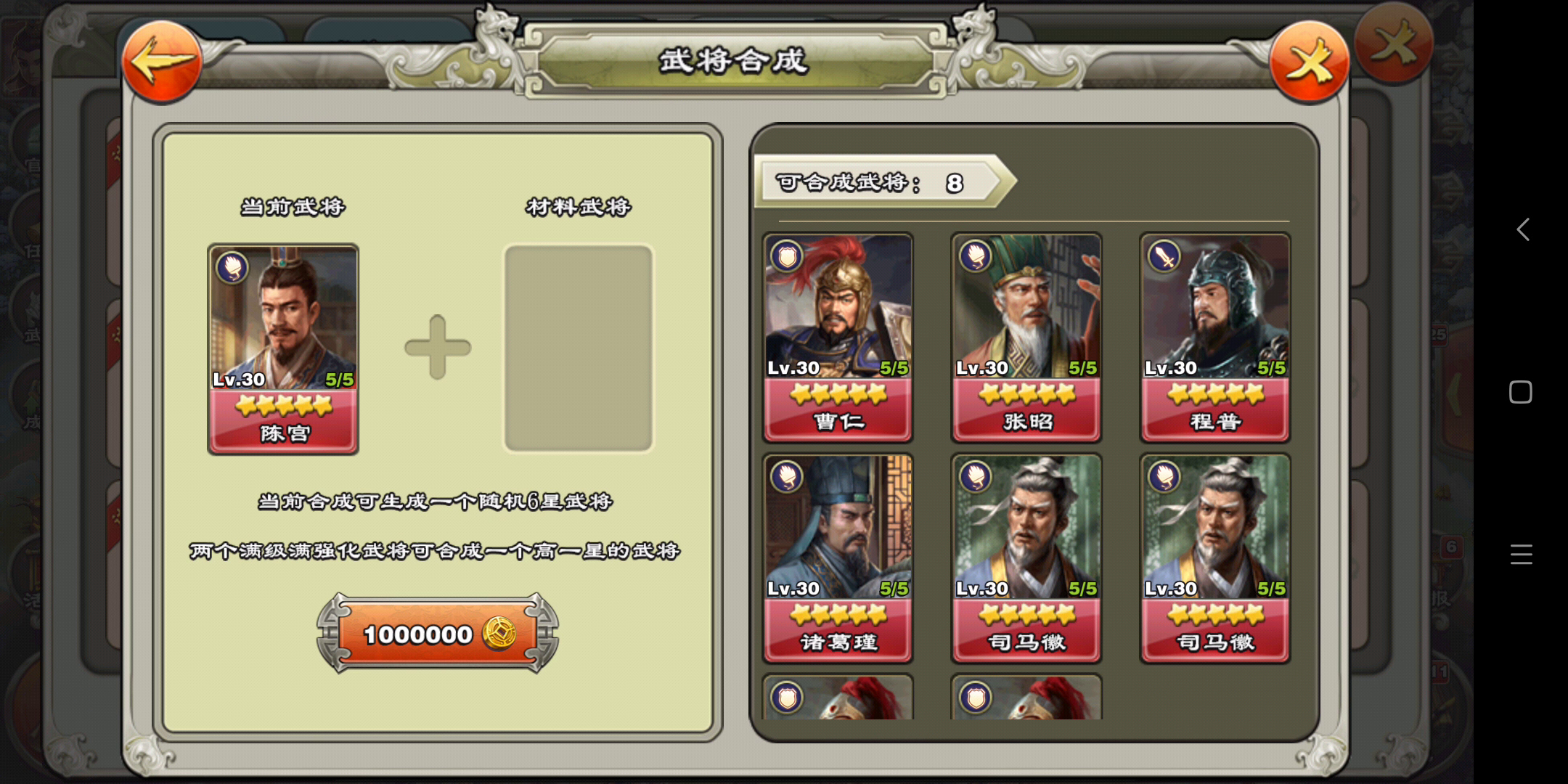Tap the orange back arrow button
The image size is (1568, 784).
point(161,62)
